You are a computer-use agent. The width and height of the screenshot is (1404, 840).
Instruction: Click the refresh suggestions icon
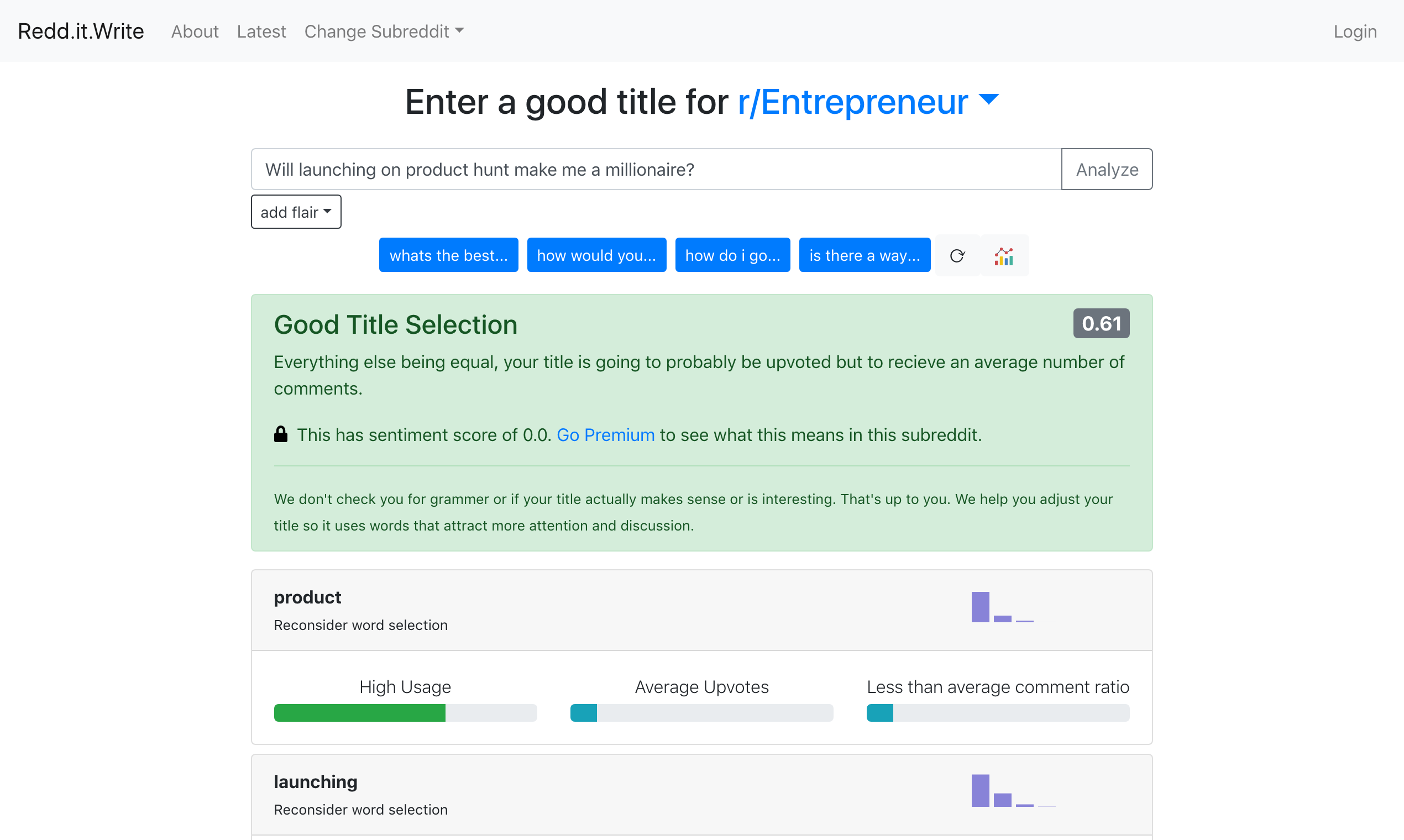tap(957, 255)
